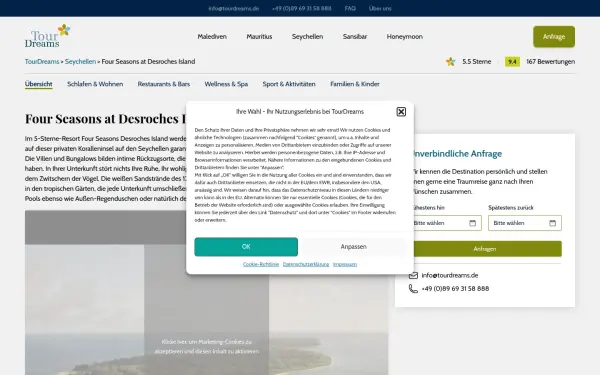Accept cookies with OK button
The width and height of the screenshot is (600, 375).
coord(246,247)
